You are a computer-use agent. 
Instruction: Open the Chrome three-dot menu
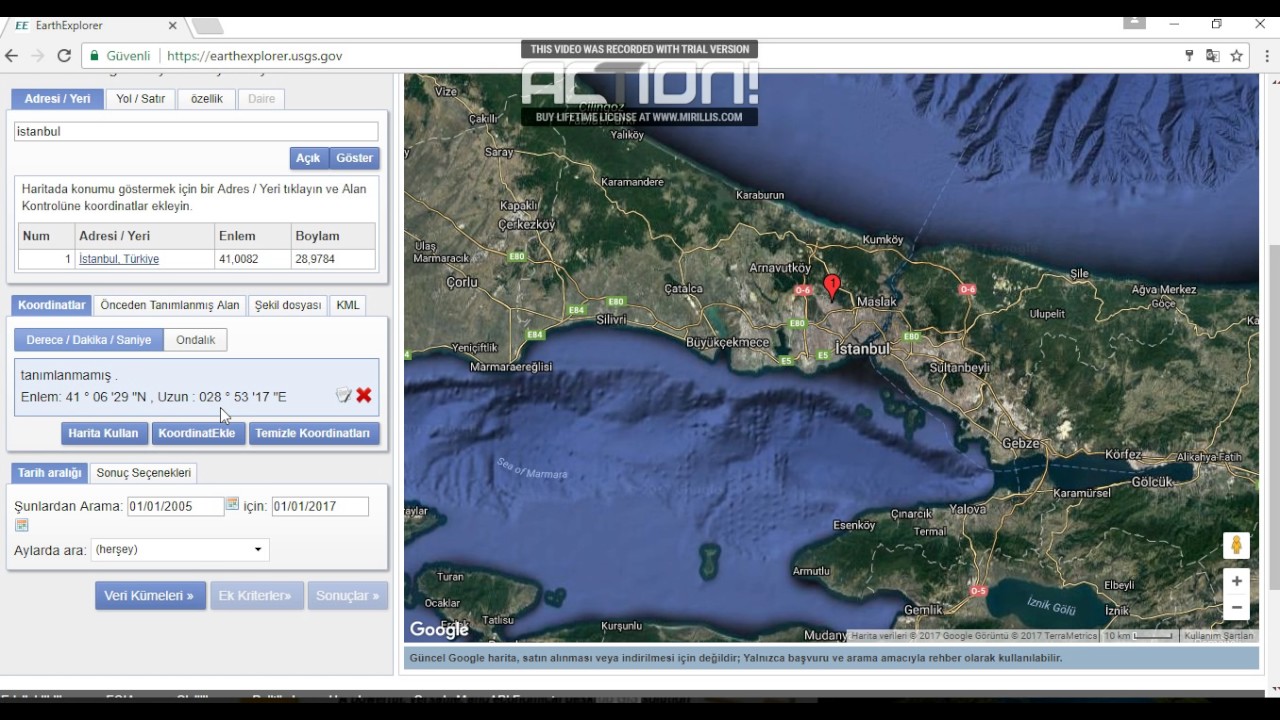tap(1266, 56)
